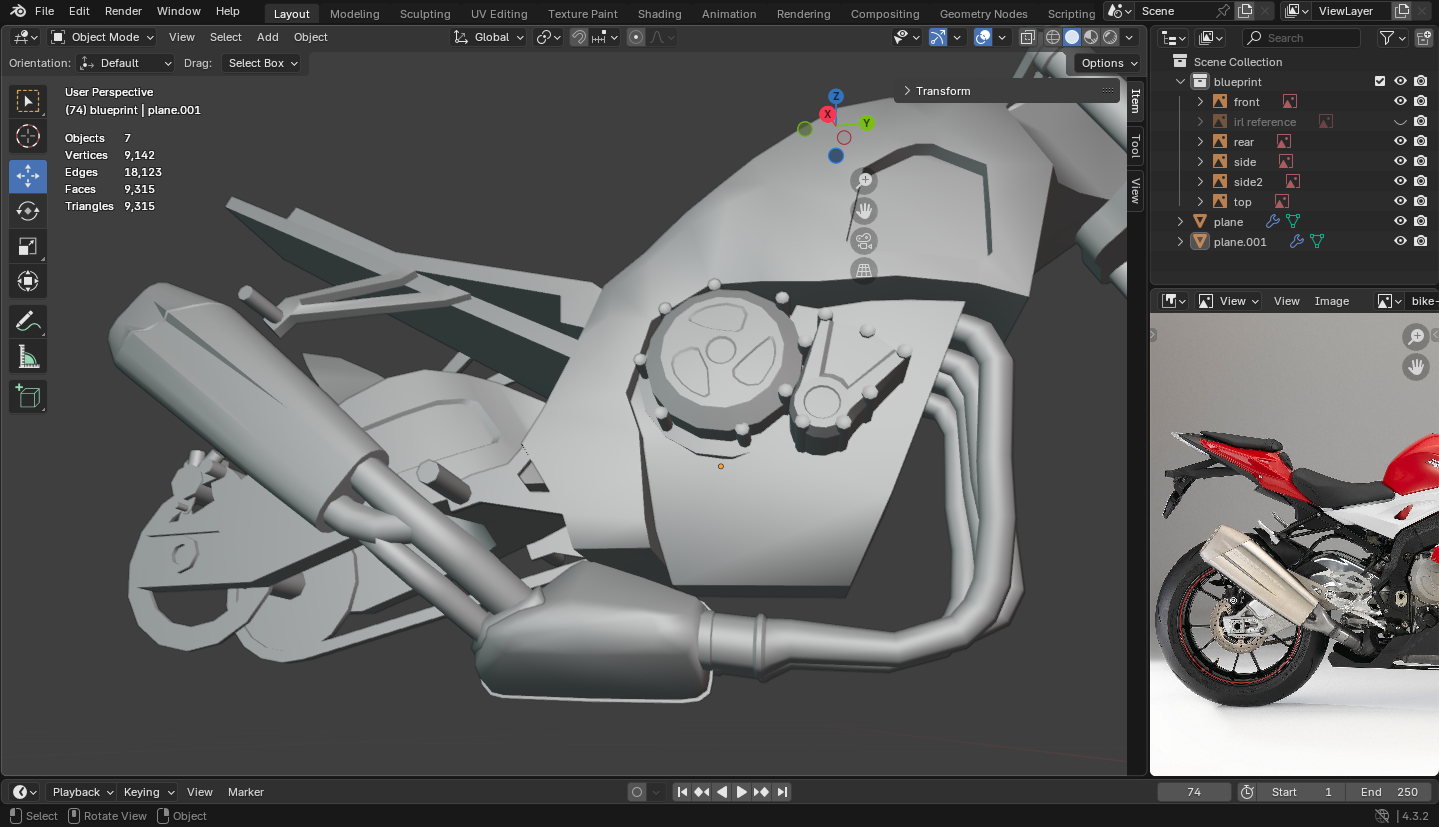Toggle visibility of plane.001 object

[1400, 242]
